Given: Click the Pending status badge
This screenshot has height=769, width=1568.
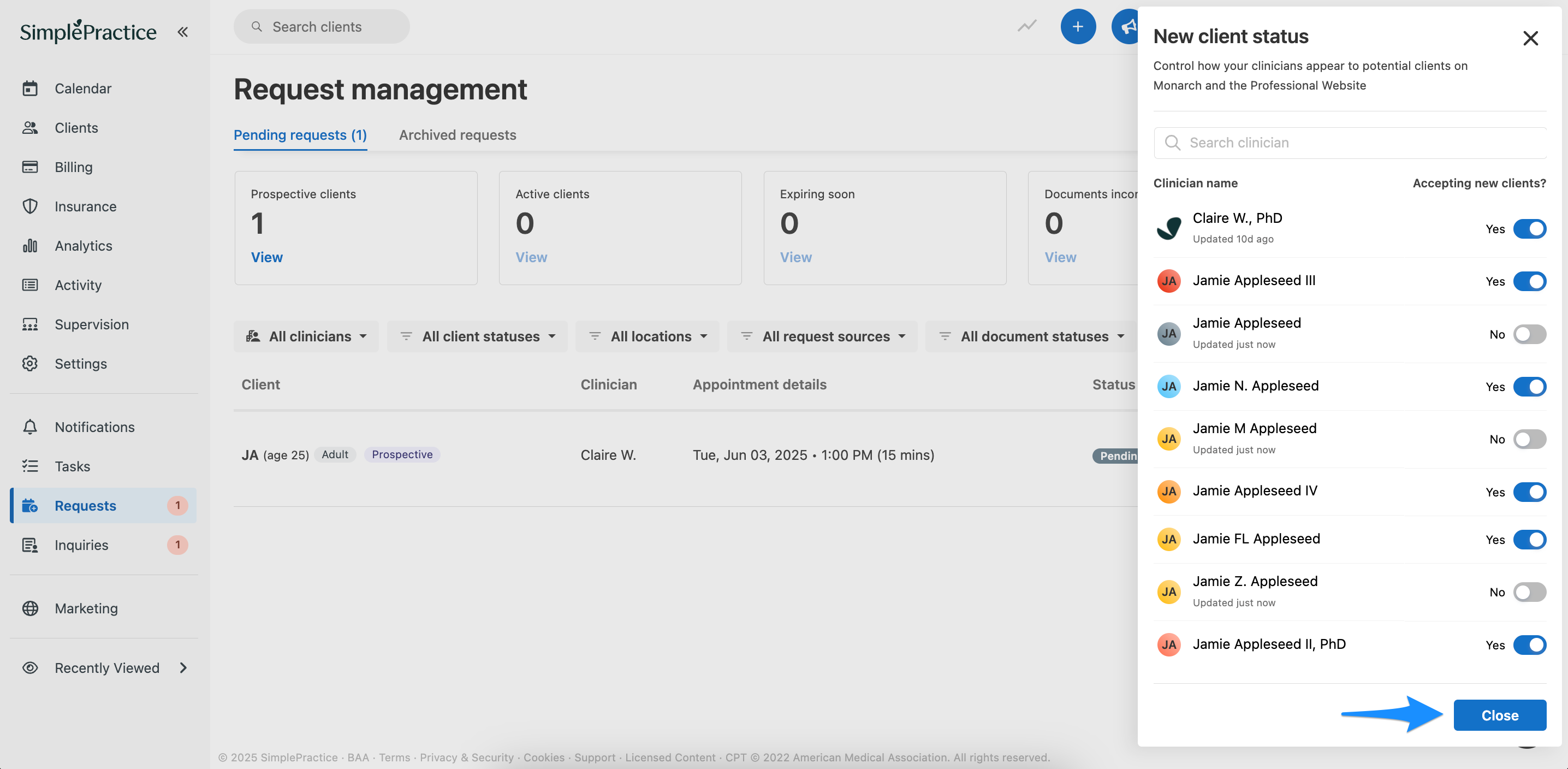Looking at the screenshot, I should coord(1115,456).
